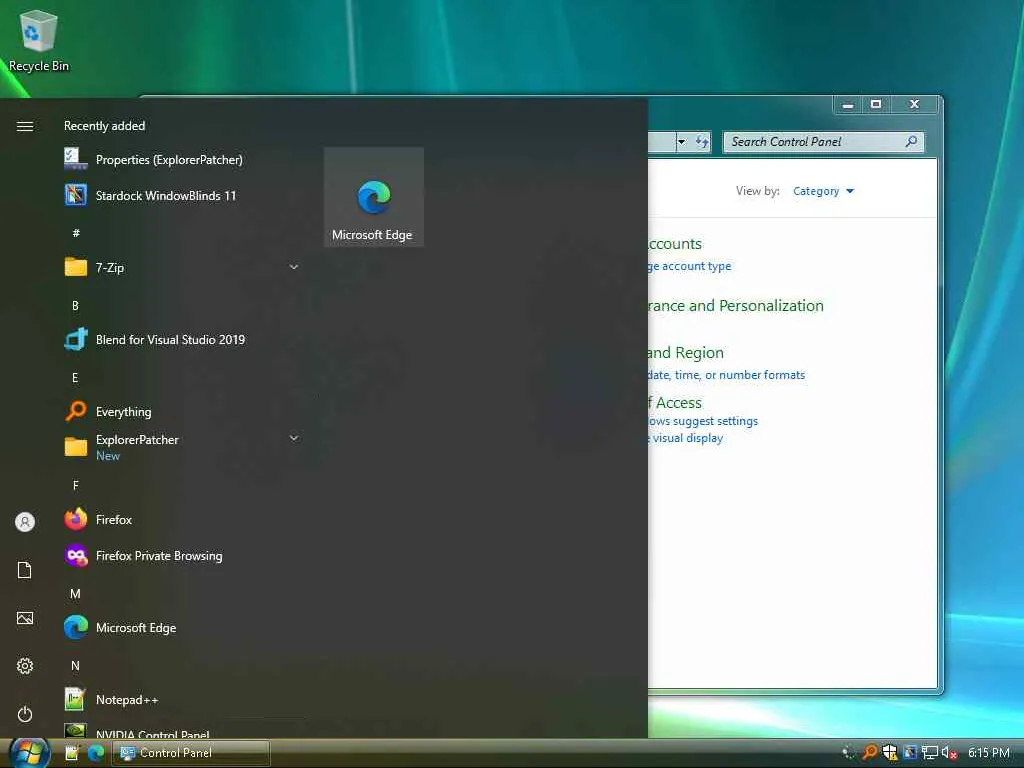Open Notepad++ pinned on the taskbar

point(72,752)
